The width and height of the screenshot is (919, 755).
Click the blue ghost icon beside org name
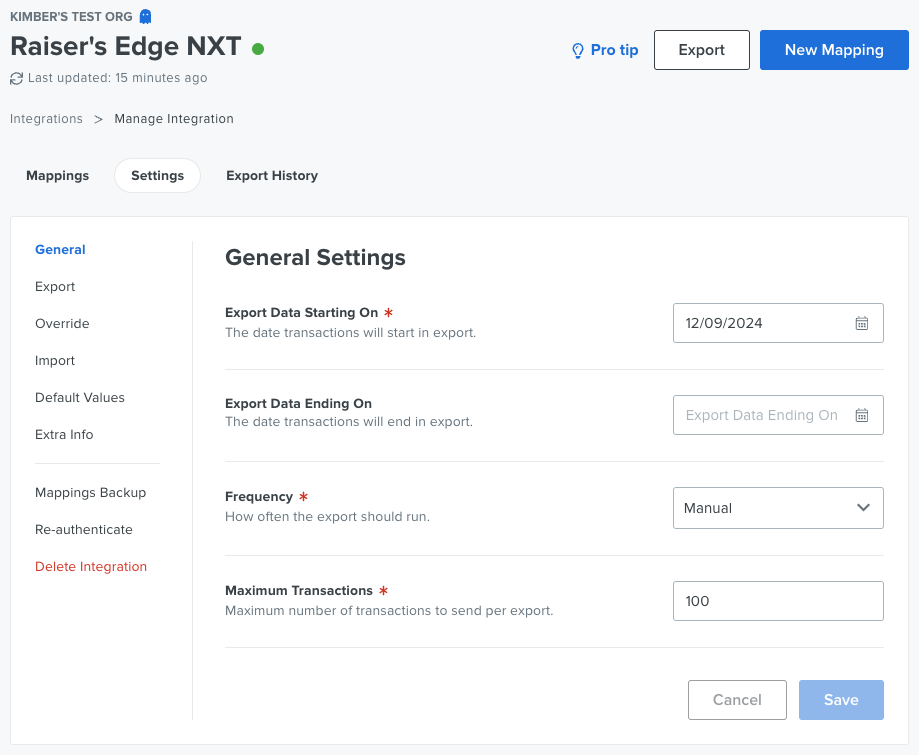pyautogui.click(x=145, y=16)
